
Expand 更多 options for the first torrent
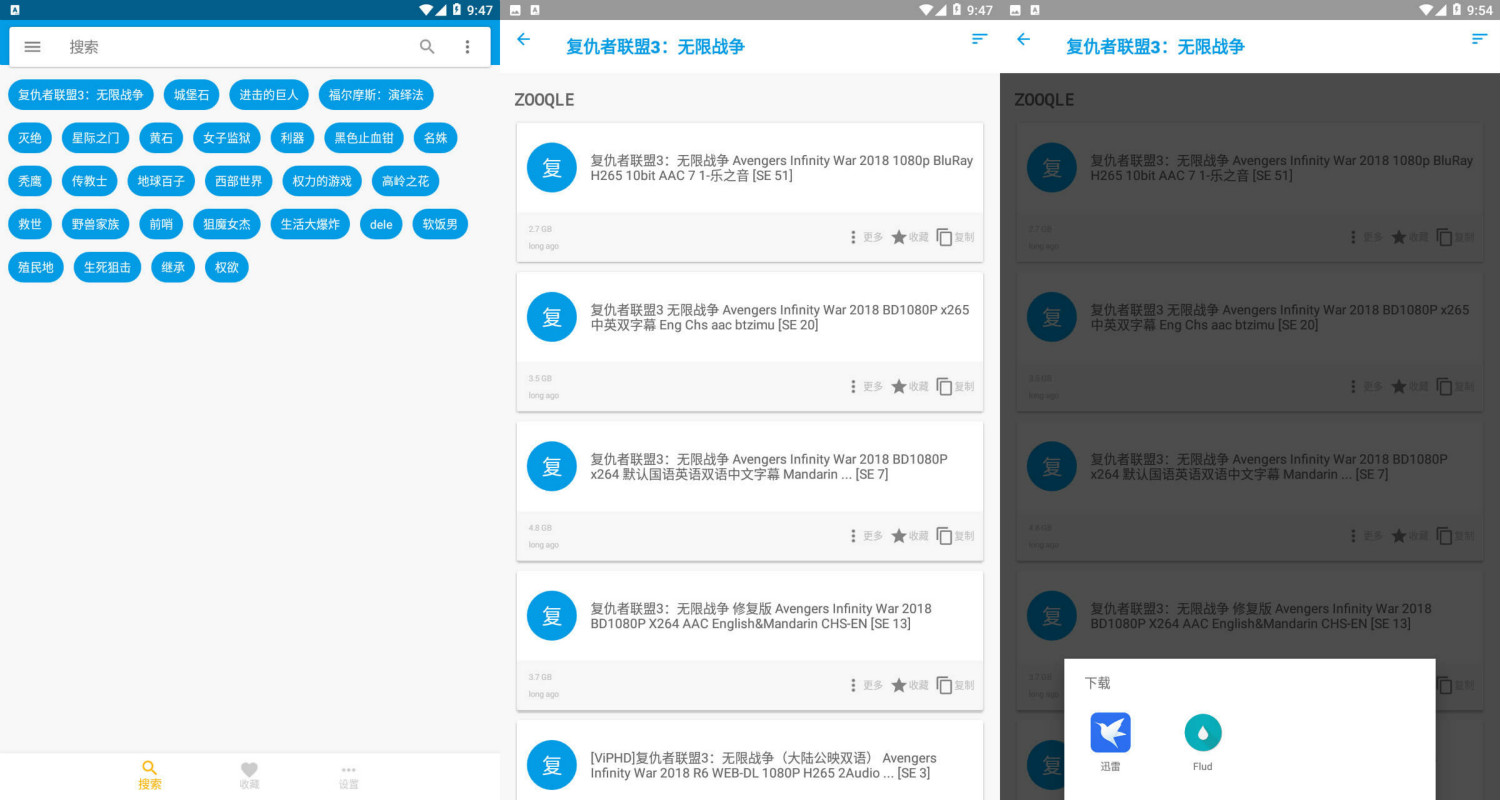coord(866,237)
